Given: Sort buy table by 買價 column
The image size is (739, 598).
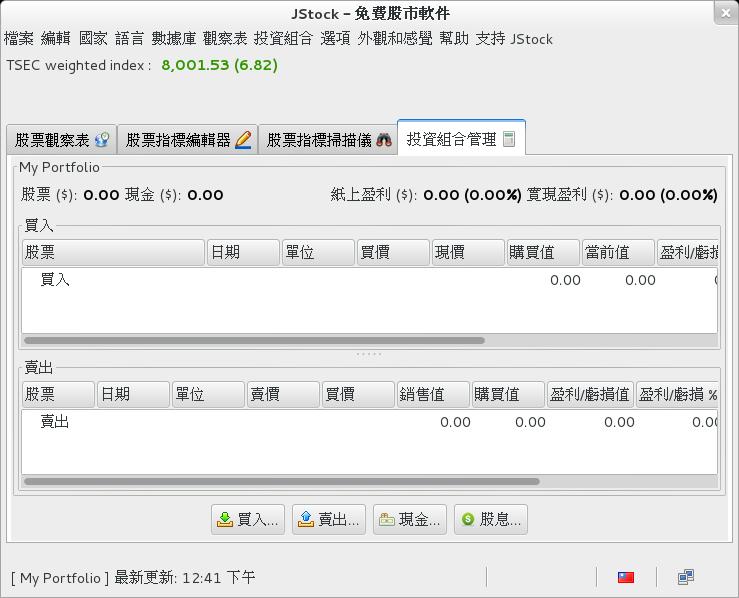Looking at the screenshot, I should (x=393, y=252).
